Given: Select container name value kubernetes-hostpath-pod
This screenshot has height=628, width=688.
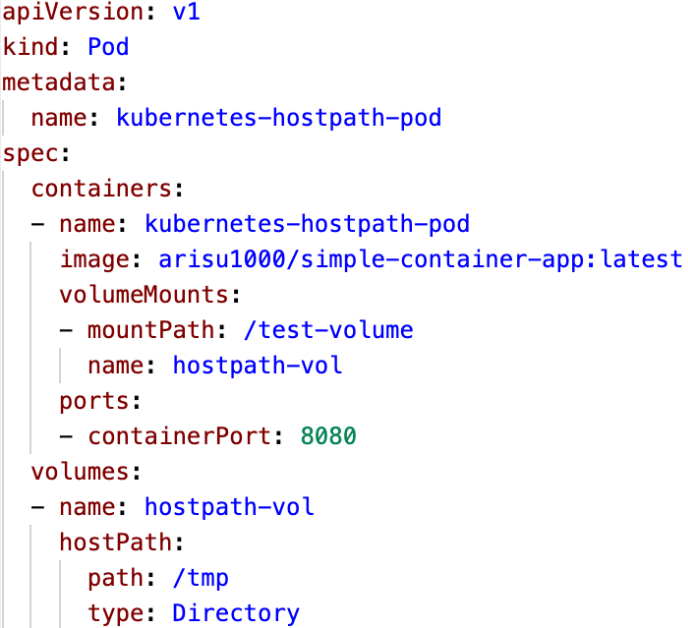Looking at the screenshot, I should pos(307,225).
